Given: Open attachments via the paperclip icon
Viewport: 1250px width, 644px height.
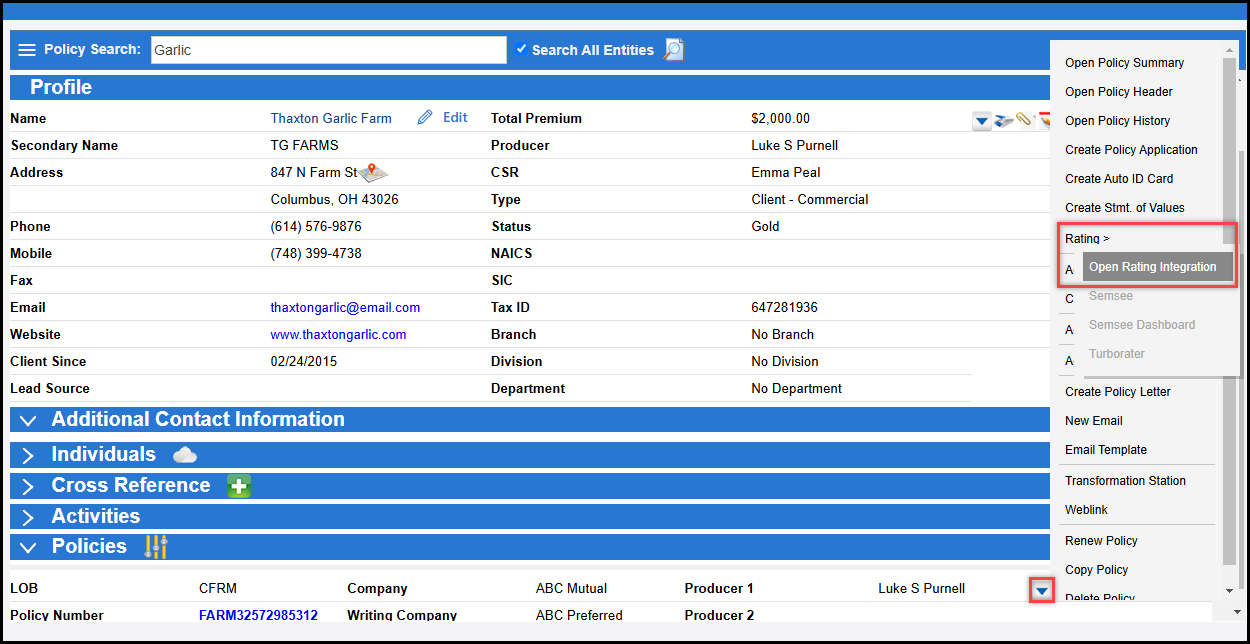Looking at the screenshot, I should 1022,120.
